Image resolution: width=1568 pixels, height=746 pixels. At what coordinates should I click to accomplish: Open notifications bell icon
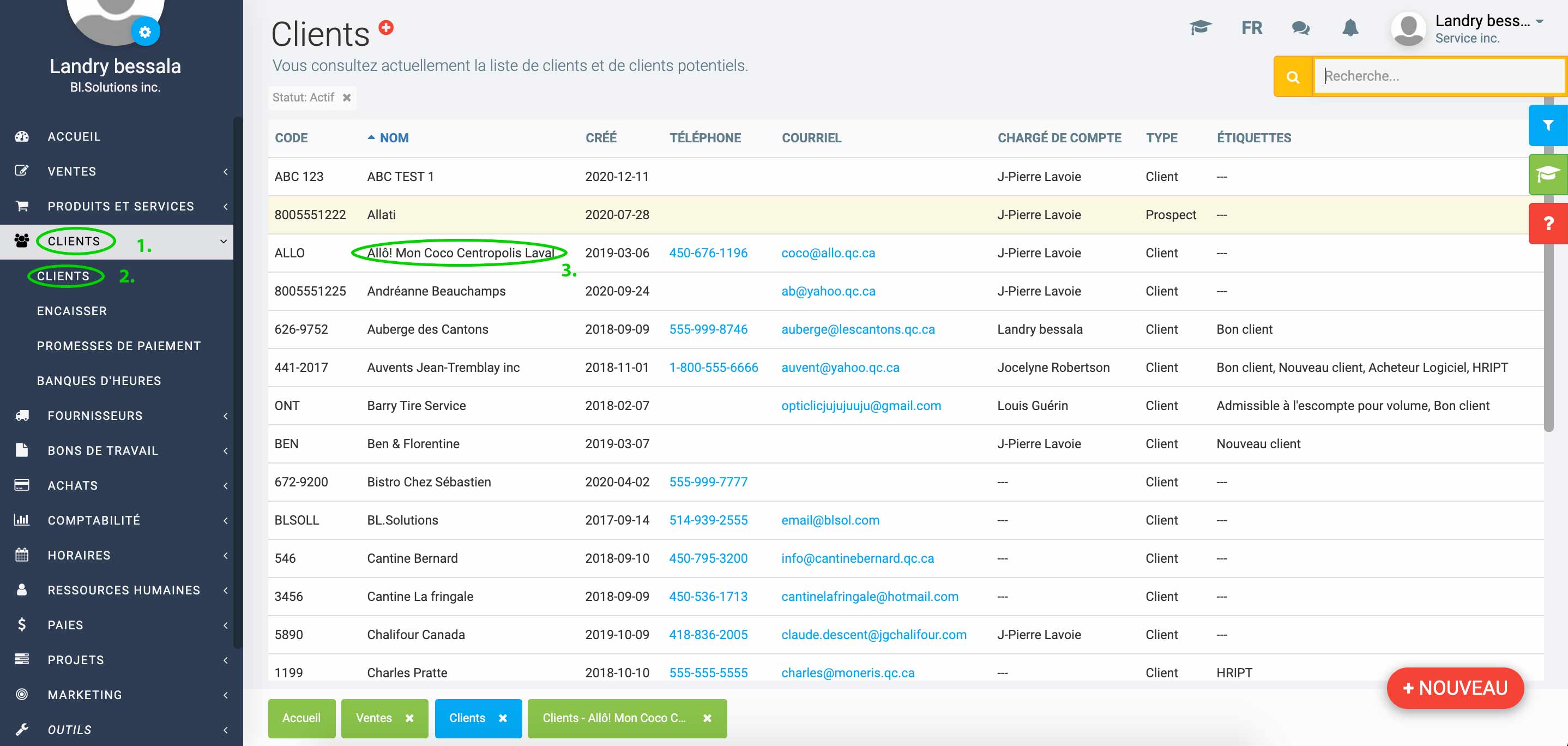click(1350, 28)
